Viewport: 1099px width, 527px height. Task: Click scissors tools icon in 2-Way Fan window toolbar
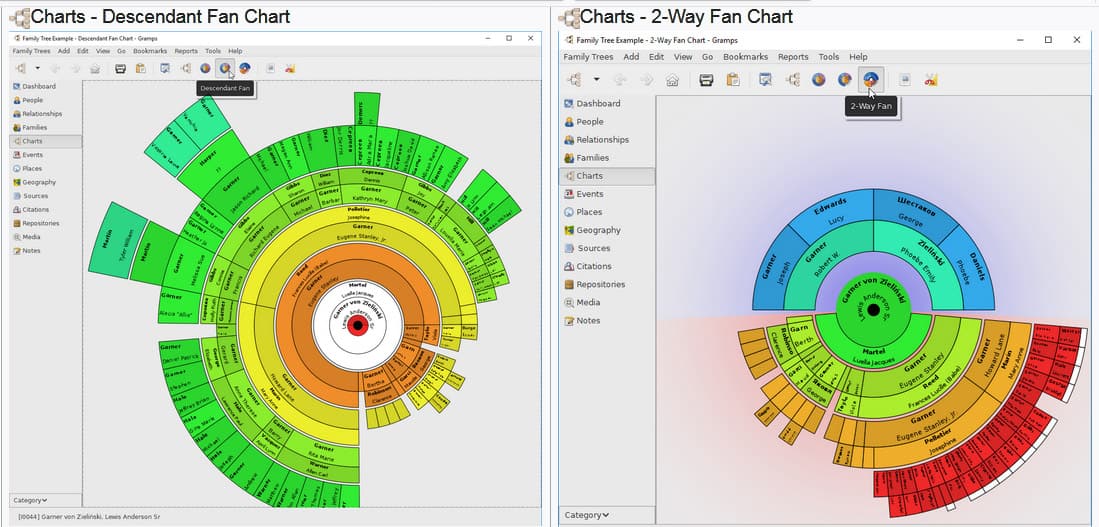pyautogui.click(x=931, y=80)
